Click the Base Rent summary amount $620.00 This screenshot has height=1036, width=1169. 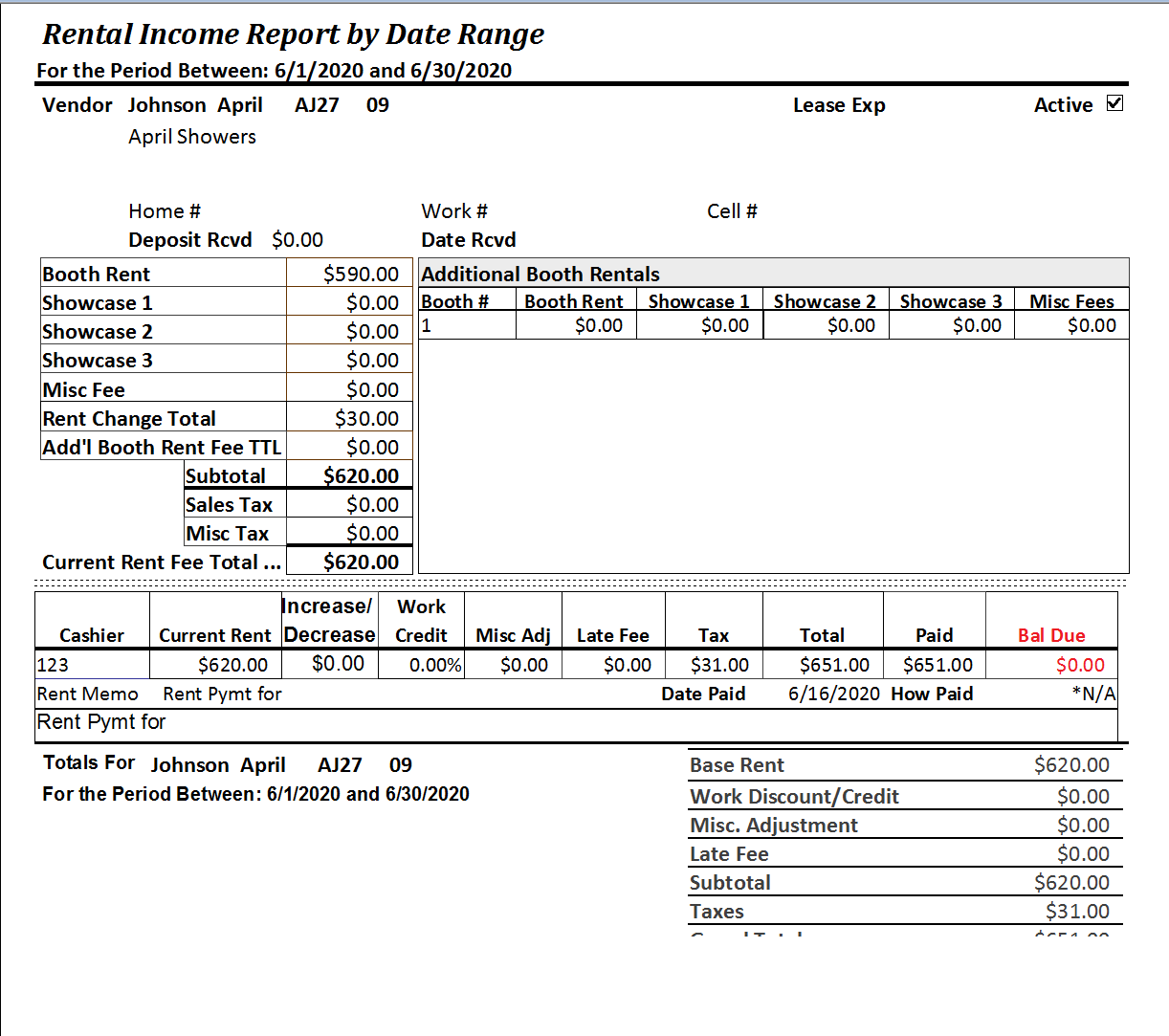click(x=1071, y=765)
